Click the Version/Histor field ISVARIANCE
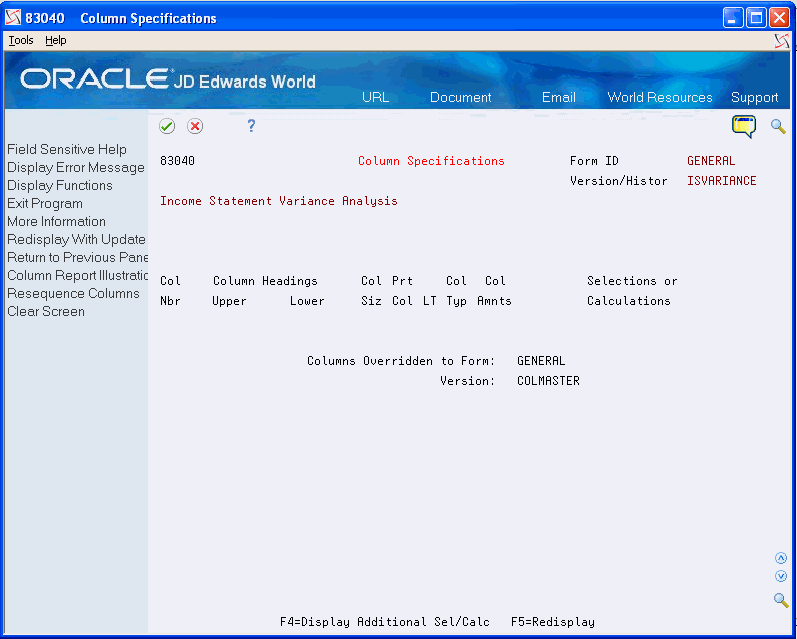This screenshot has height=639, width=797. (x=722, y=181)
